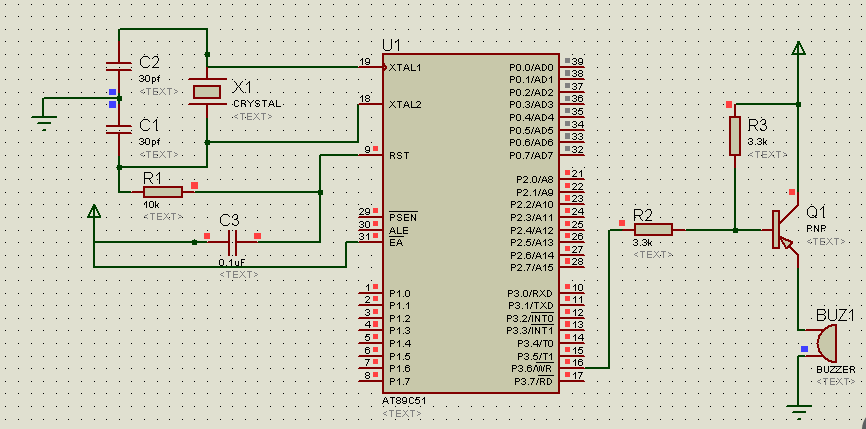Select the PNP transistor Q1
The height and width of the screenshot is (429, 866).
pyautogui.click(x=785, y=230)
